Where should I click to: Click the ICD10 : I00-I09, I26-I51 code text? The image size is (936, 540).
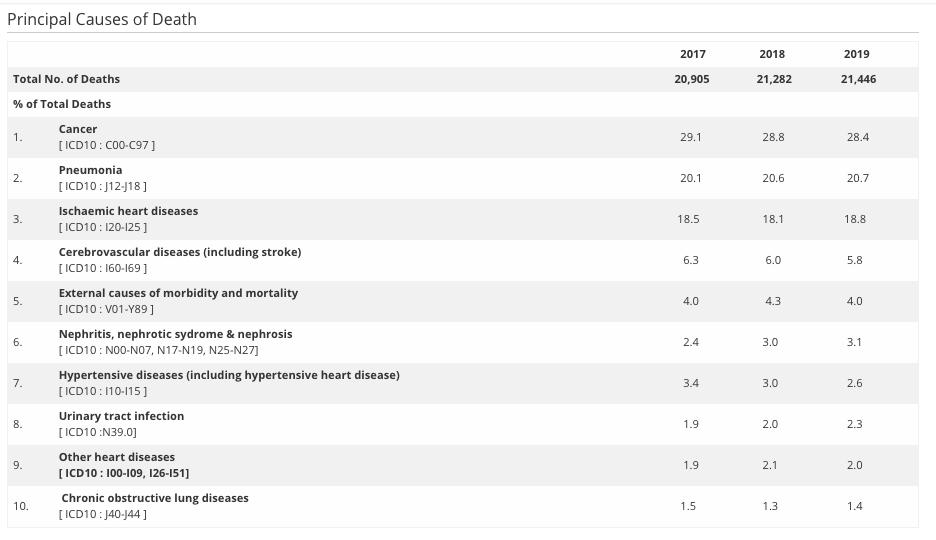124,473
